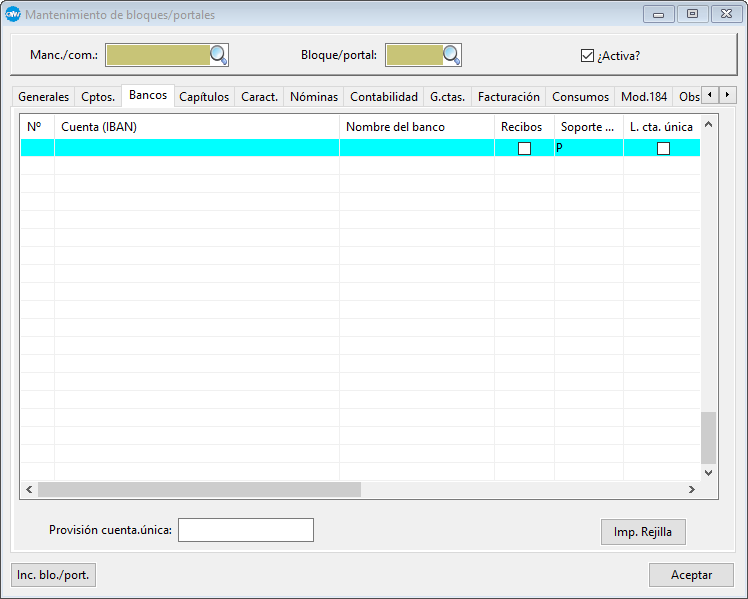748x599 pixels.
Task: Click the grid's scroll down arrow
Action: [x=708, y=472]
